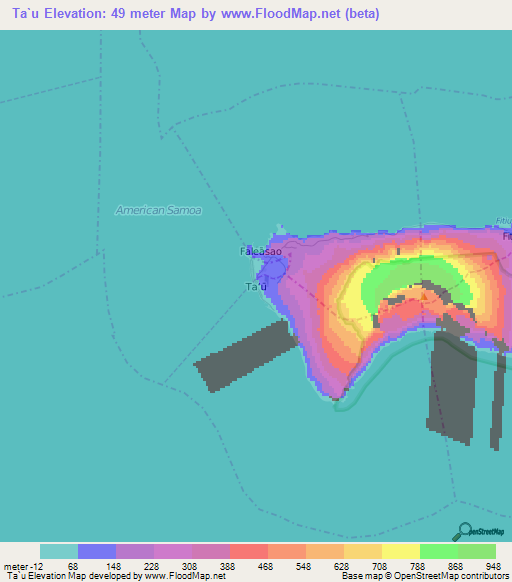Screen dimensions: 512x582
Task: Select the 308 meter legend swatch
Action: [x=211, y=552]
